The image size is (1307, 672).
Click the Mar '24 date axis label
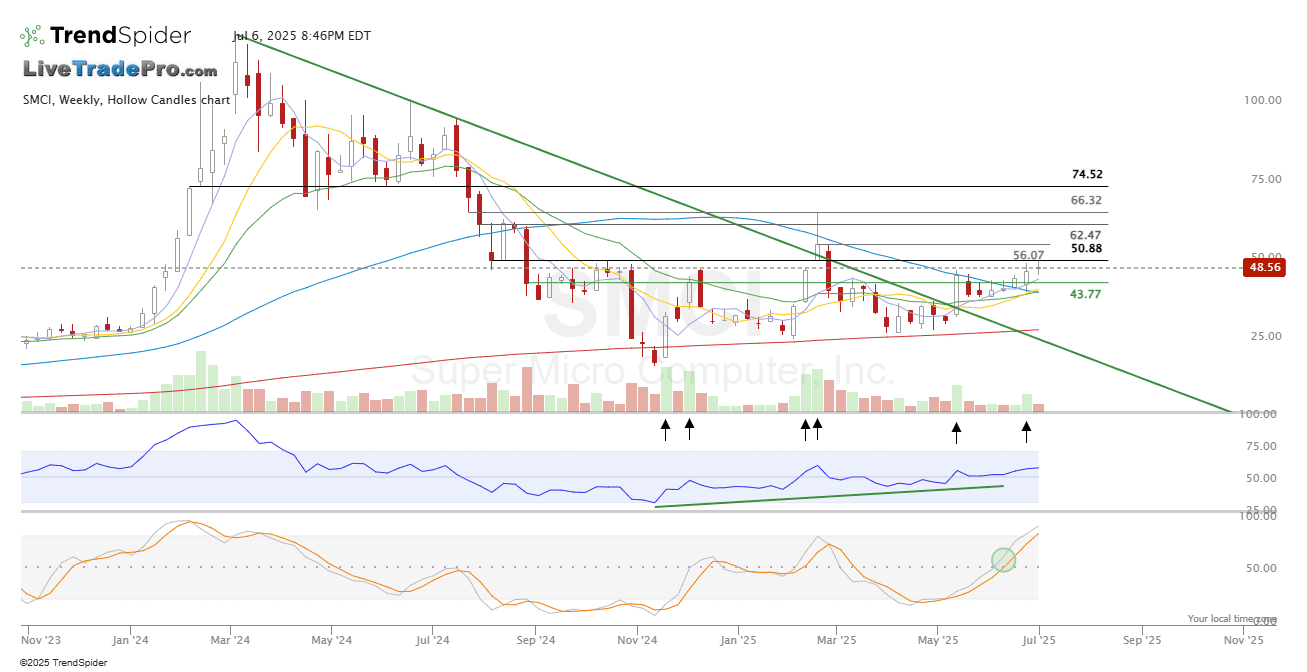pyautogui.click(x=231, y=638)
